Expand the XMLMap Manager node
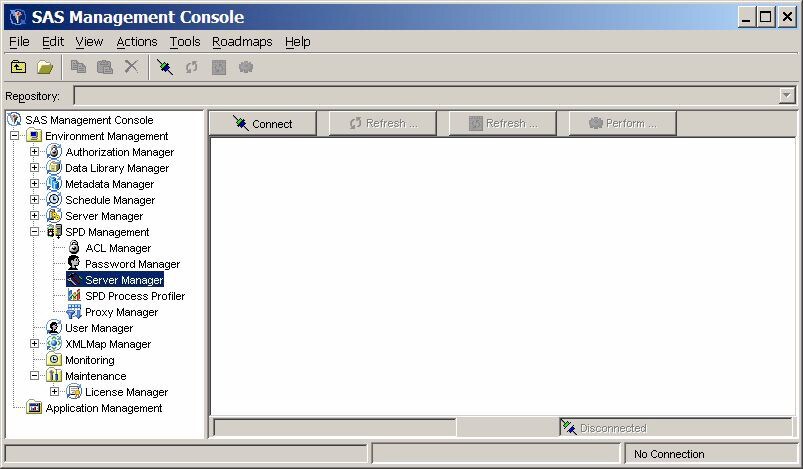This screenshot has height=469, width=803. pyautogui.click(x=34, y=344)
